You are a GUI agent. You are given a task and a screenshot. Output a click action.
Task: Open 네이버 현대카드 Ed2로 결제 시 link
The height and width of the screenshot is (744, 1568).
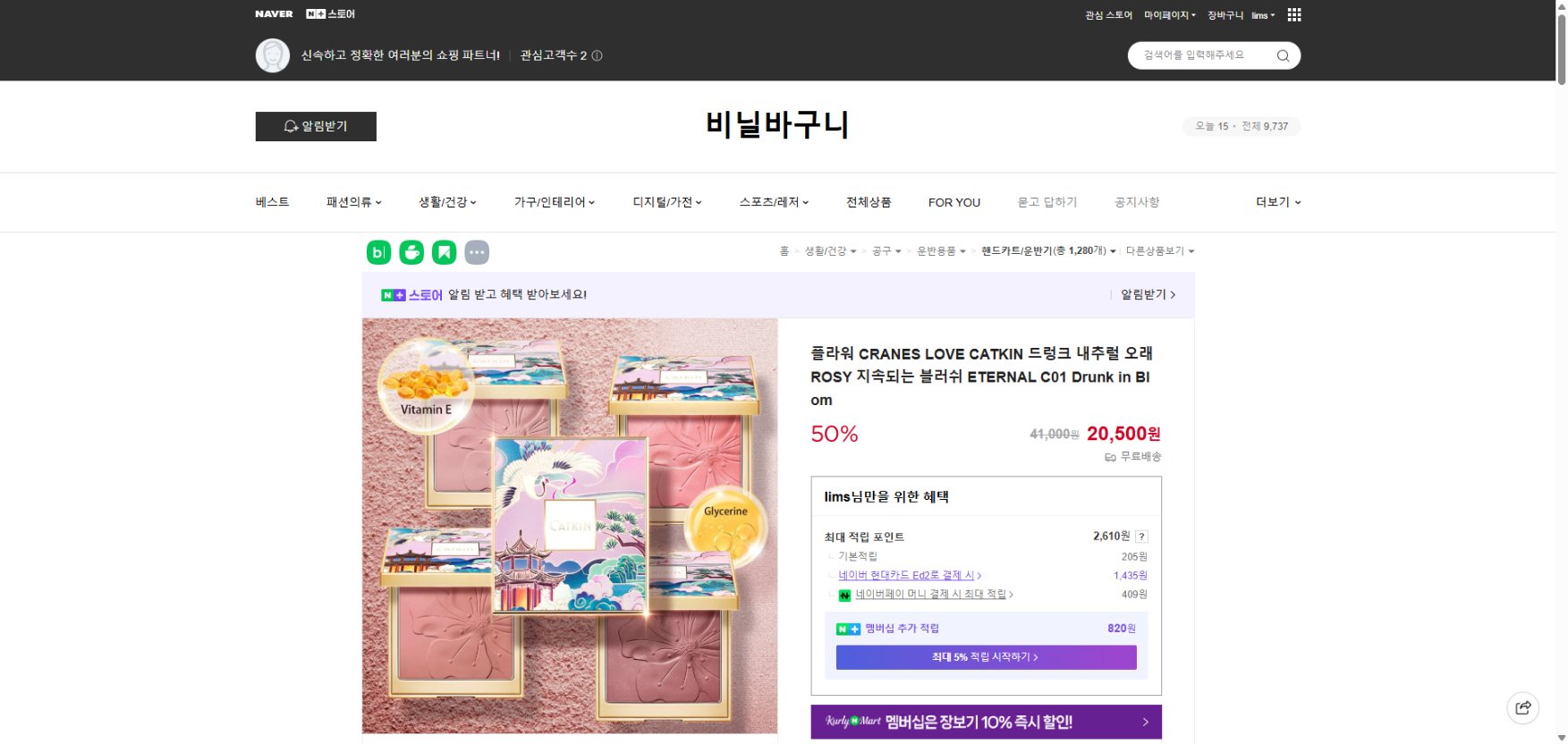click(906, 575)
